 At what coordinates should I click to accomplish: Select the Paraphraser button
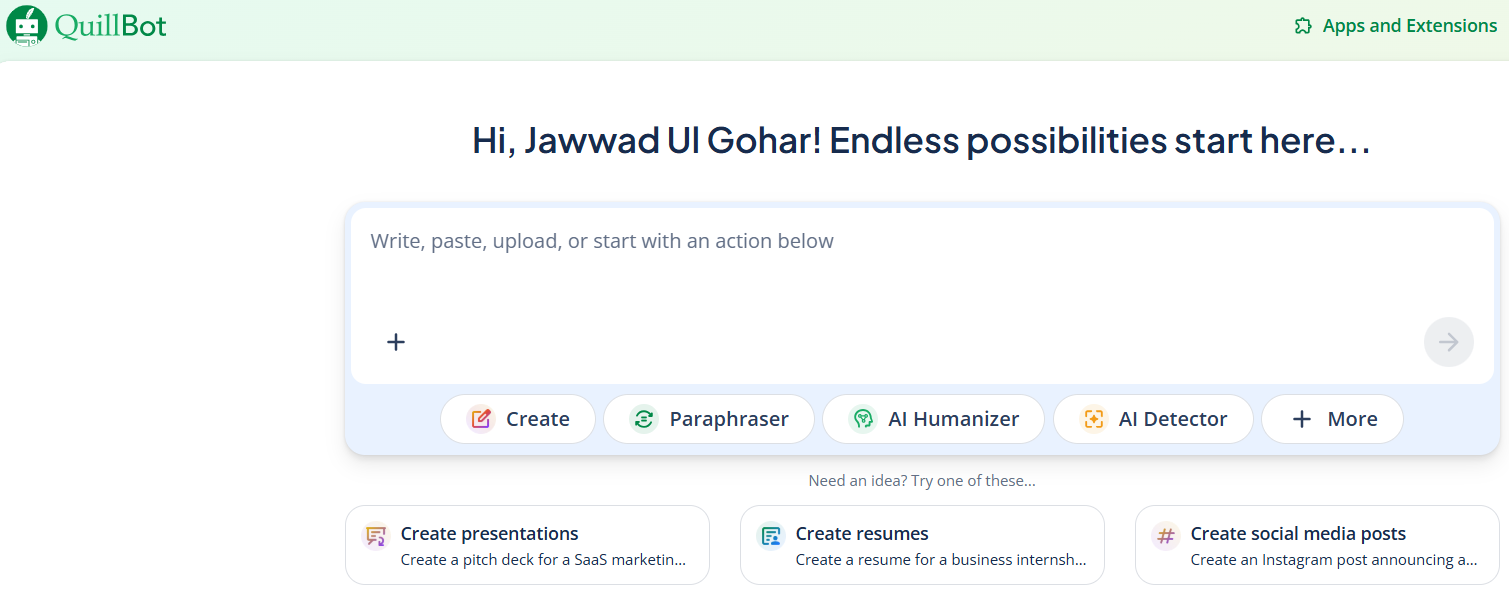709,419
